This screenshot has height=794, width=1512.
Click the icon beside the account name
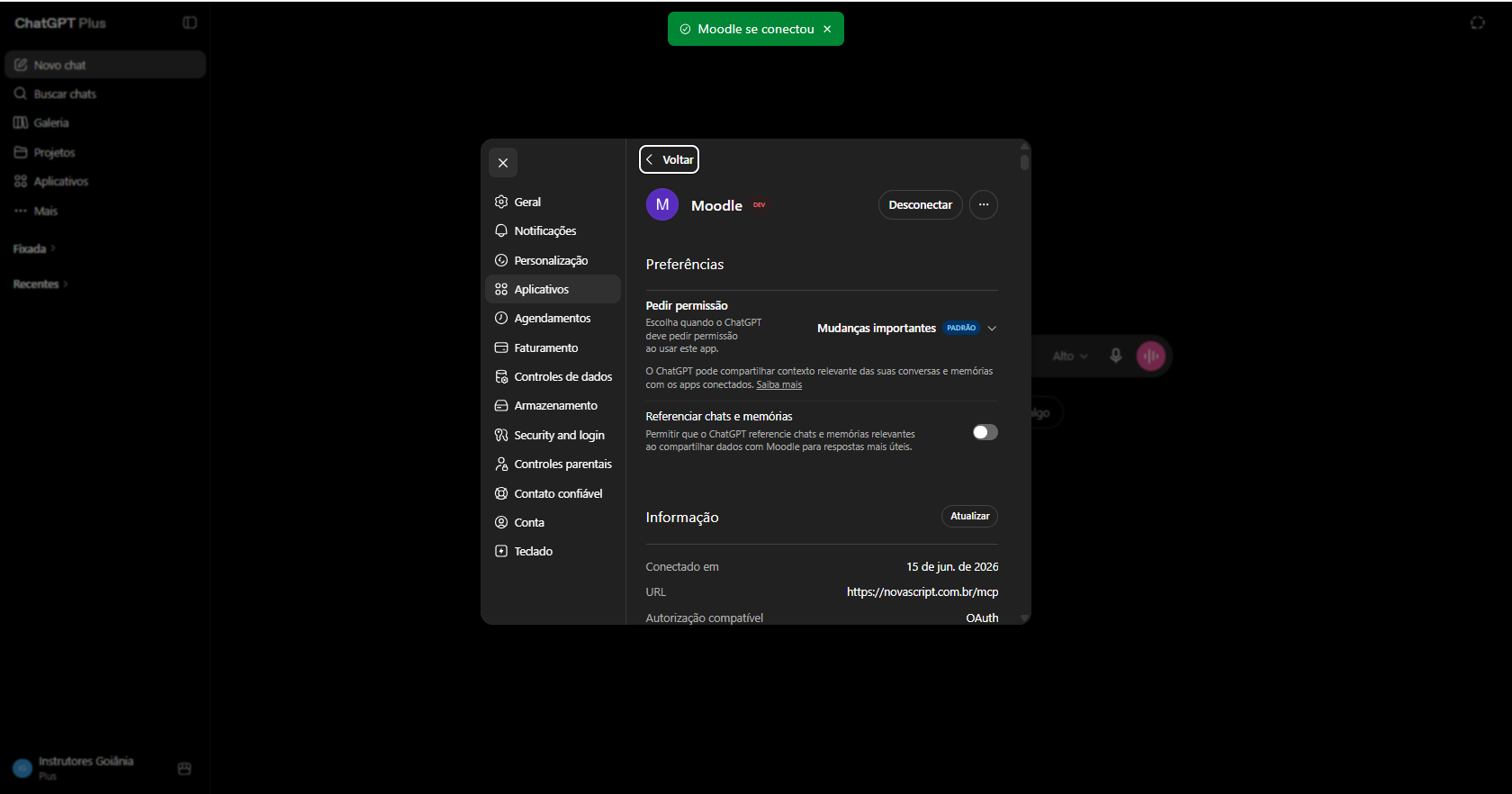(x=184, y=769)
